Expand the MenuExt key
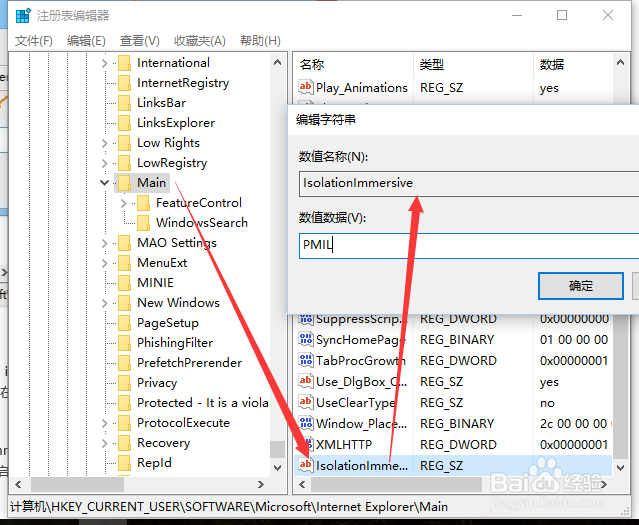This screenshot has height=525, width=639. pos(104,263)
